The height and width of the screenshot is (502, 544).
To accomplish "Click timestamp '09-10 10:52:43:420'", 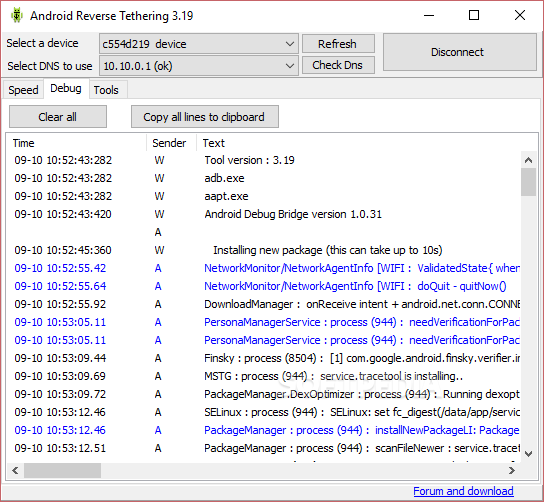I will (x=63, y=214).
